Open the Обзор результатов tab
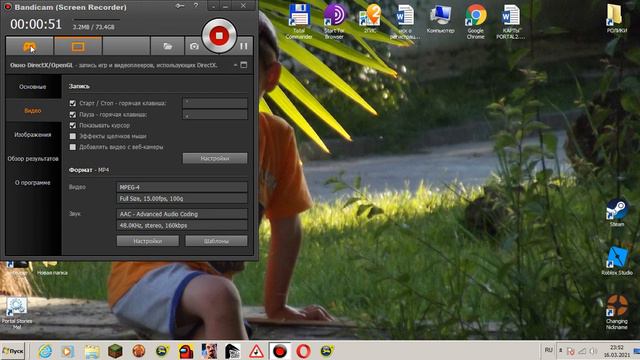The image size is (640, 360). point(33,159)
